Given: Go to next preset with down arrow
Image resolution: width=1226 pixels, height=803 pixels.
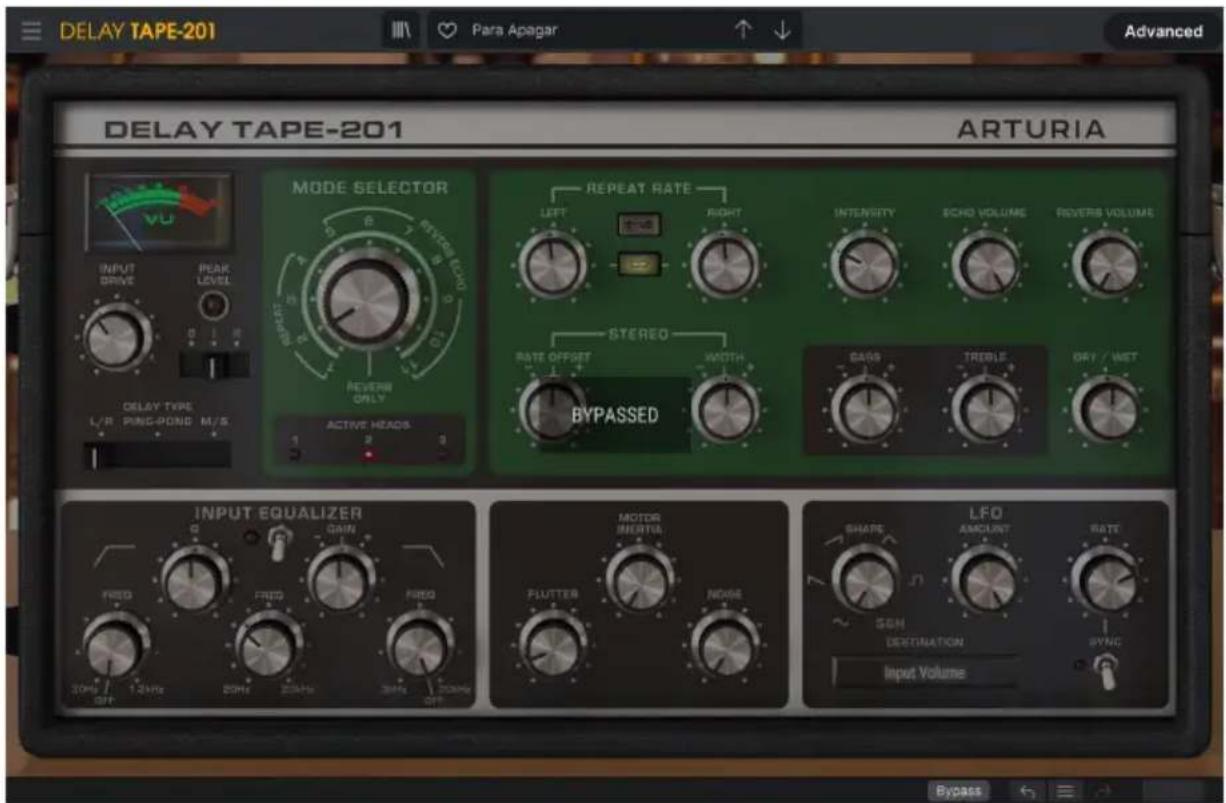Looking at the screenshot, I should [782, 31].
